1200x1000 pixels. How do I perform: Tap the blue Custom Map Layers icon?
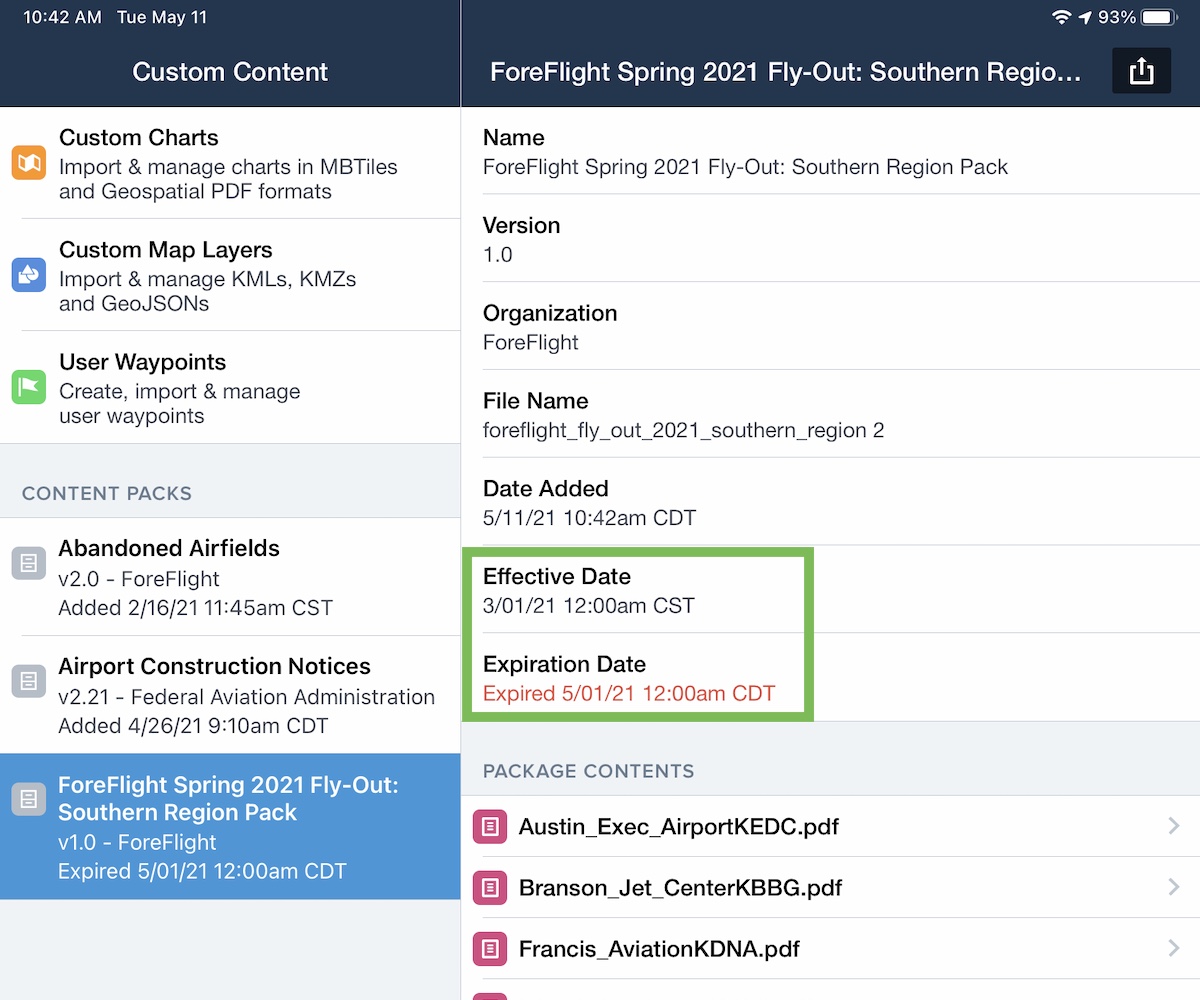click(29, 275)
